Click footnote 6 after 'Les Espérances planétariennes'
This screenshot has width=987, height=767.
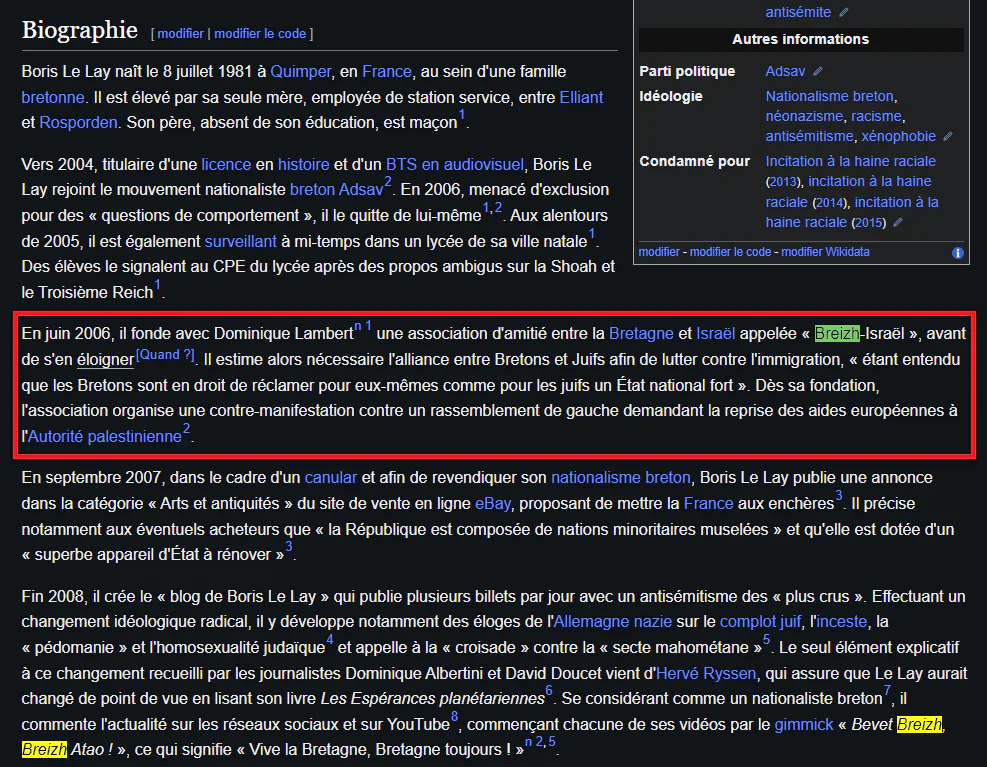[x=549, y=691]
